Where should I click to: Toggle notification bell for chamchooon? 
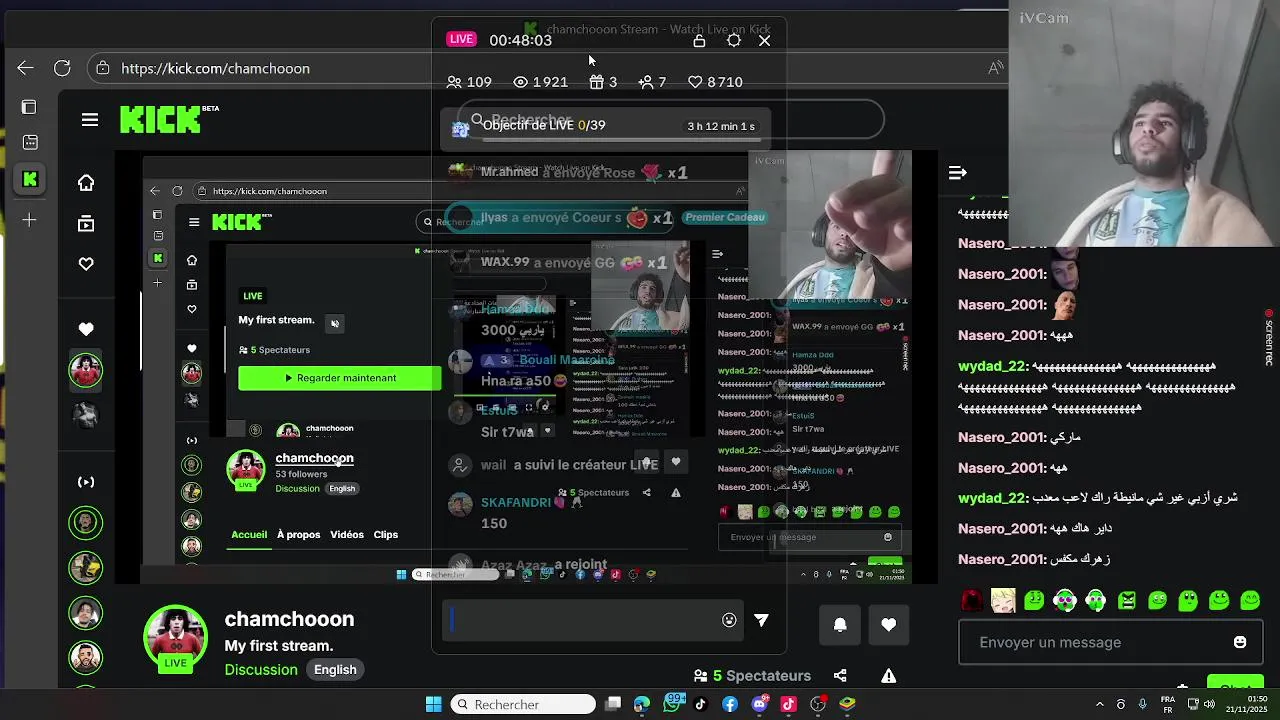point(840,624)
